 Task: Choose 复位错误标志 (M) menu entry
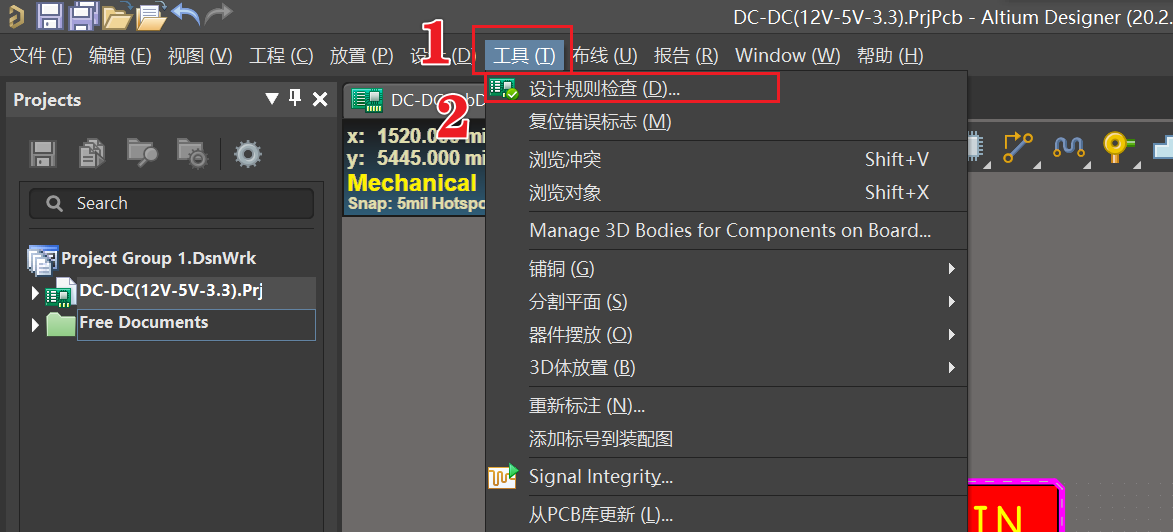(x=726, y=121)
